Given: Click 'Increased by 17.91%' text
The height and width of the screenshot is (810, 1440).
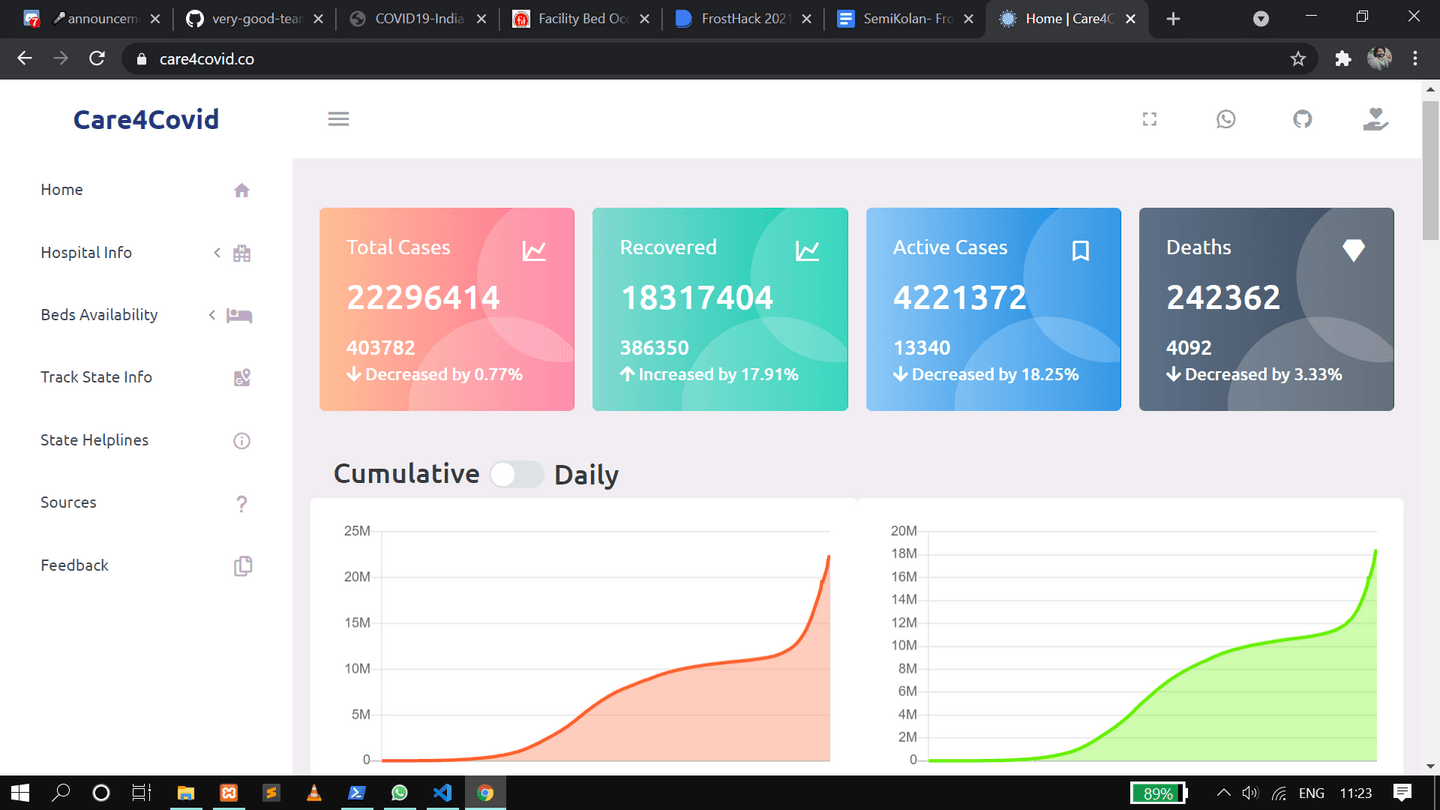Looking at the screenshot, I should (718, 375).
